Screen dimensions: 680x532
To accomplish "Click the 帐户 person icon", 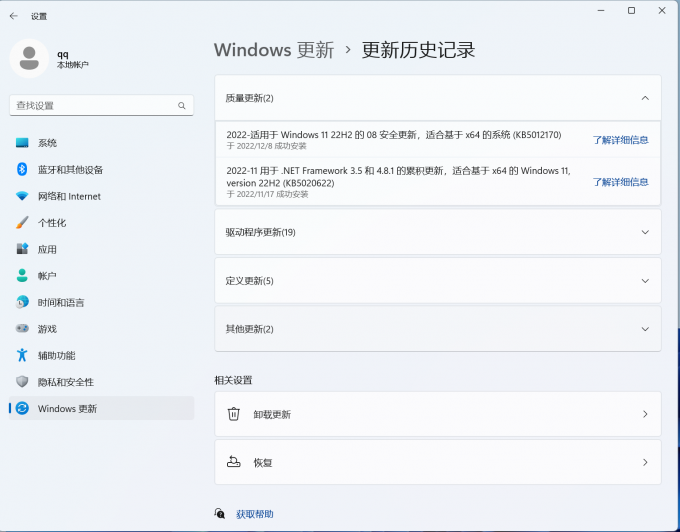I will pyautogui.click(x=22, y=275).
